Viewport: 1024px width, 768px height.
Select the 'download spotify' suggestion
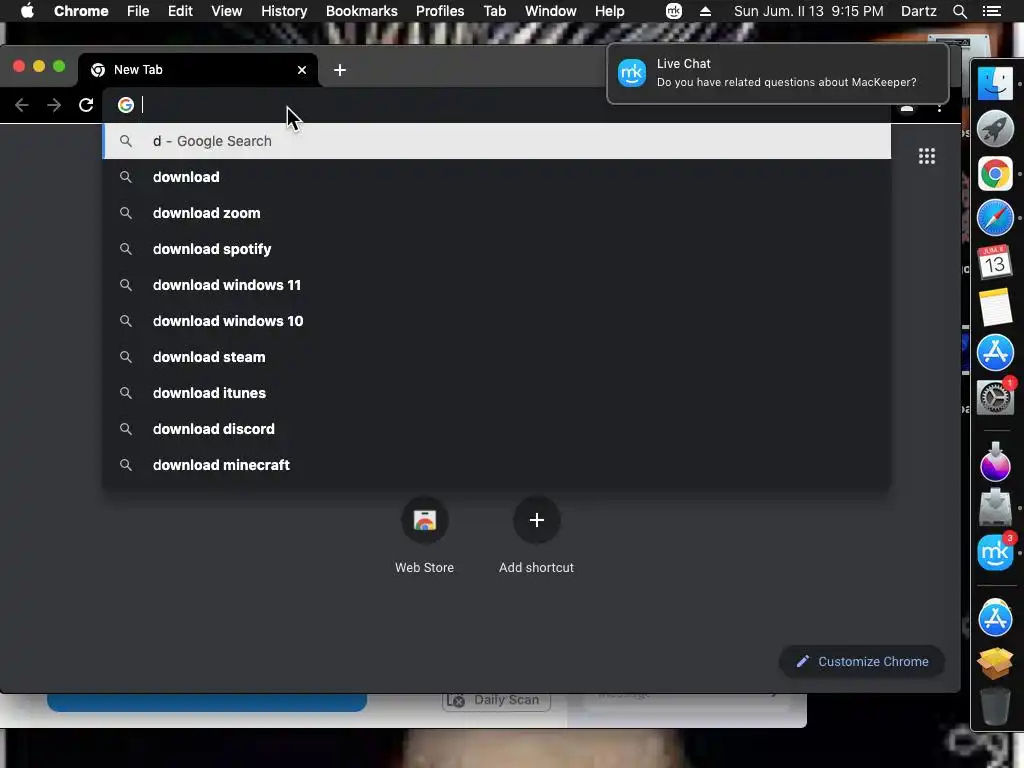[496, 249]
